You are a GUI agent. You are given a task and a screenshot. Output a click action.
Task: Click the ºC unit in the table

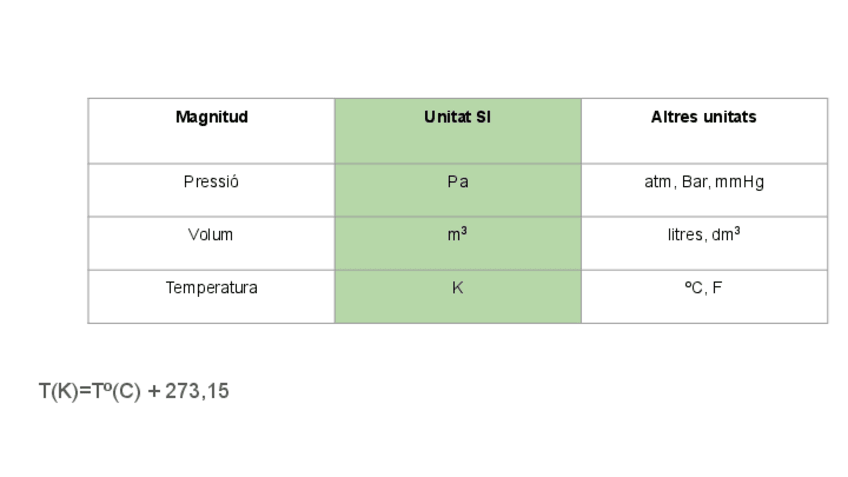693,288
